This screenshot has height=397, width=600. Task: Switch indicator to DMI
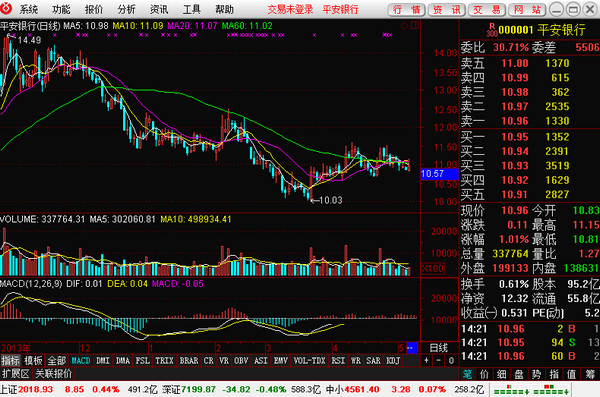tap(103, 361)
